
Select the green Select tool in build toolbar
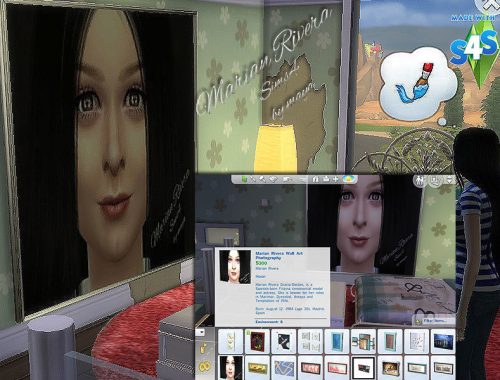(244, 179)
